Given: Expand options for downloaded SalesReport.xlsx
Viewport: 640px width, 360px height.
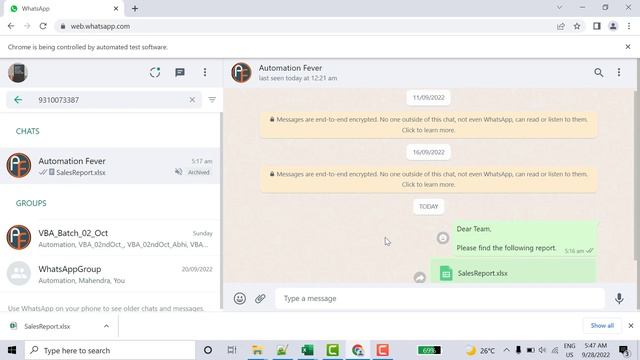Looking at the screenshot, I should click(x=107, y=326).
